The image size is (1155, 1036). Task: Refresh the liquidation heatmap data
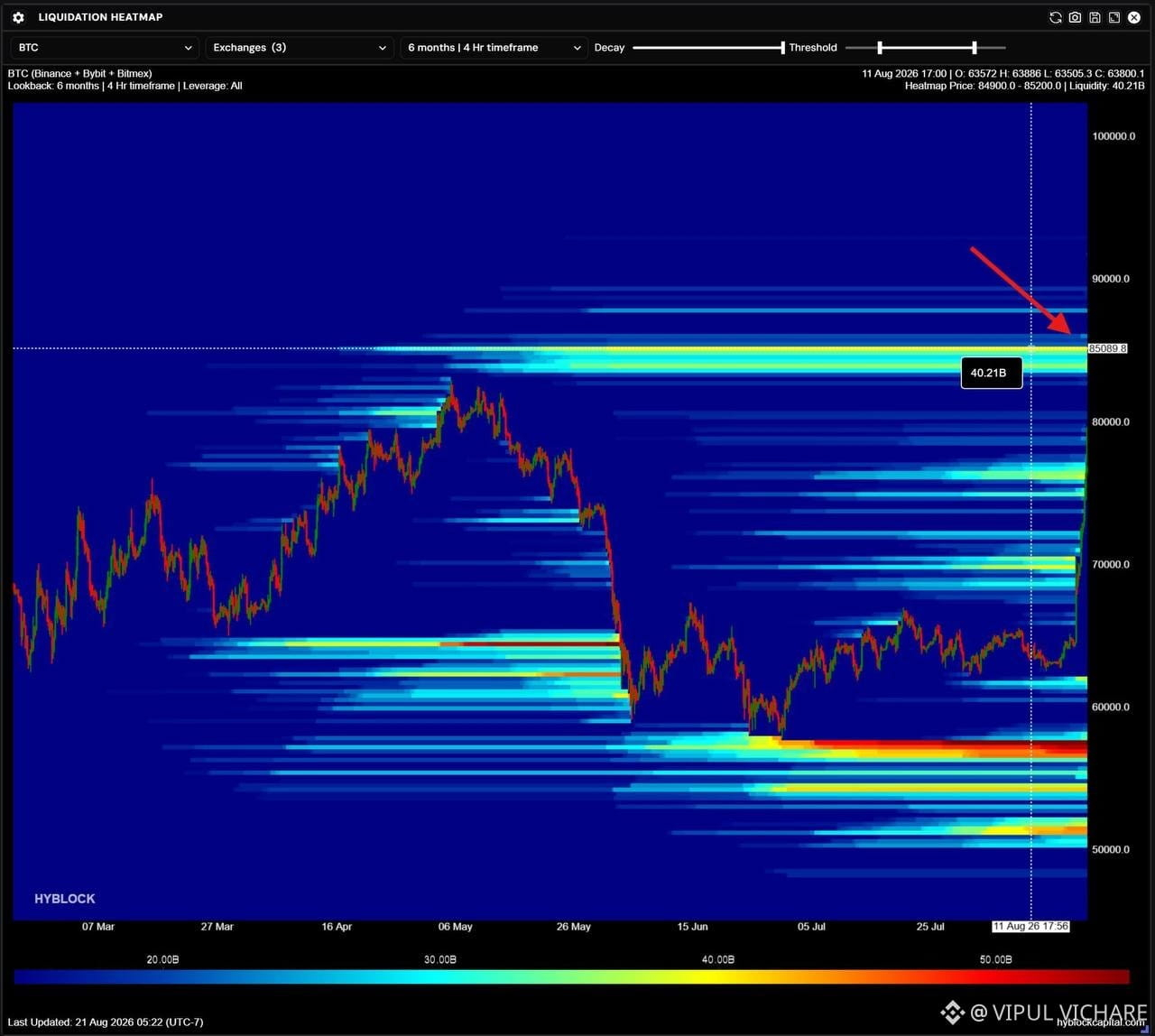click(1056, 17)
